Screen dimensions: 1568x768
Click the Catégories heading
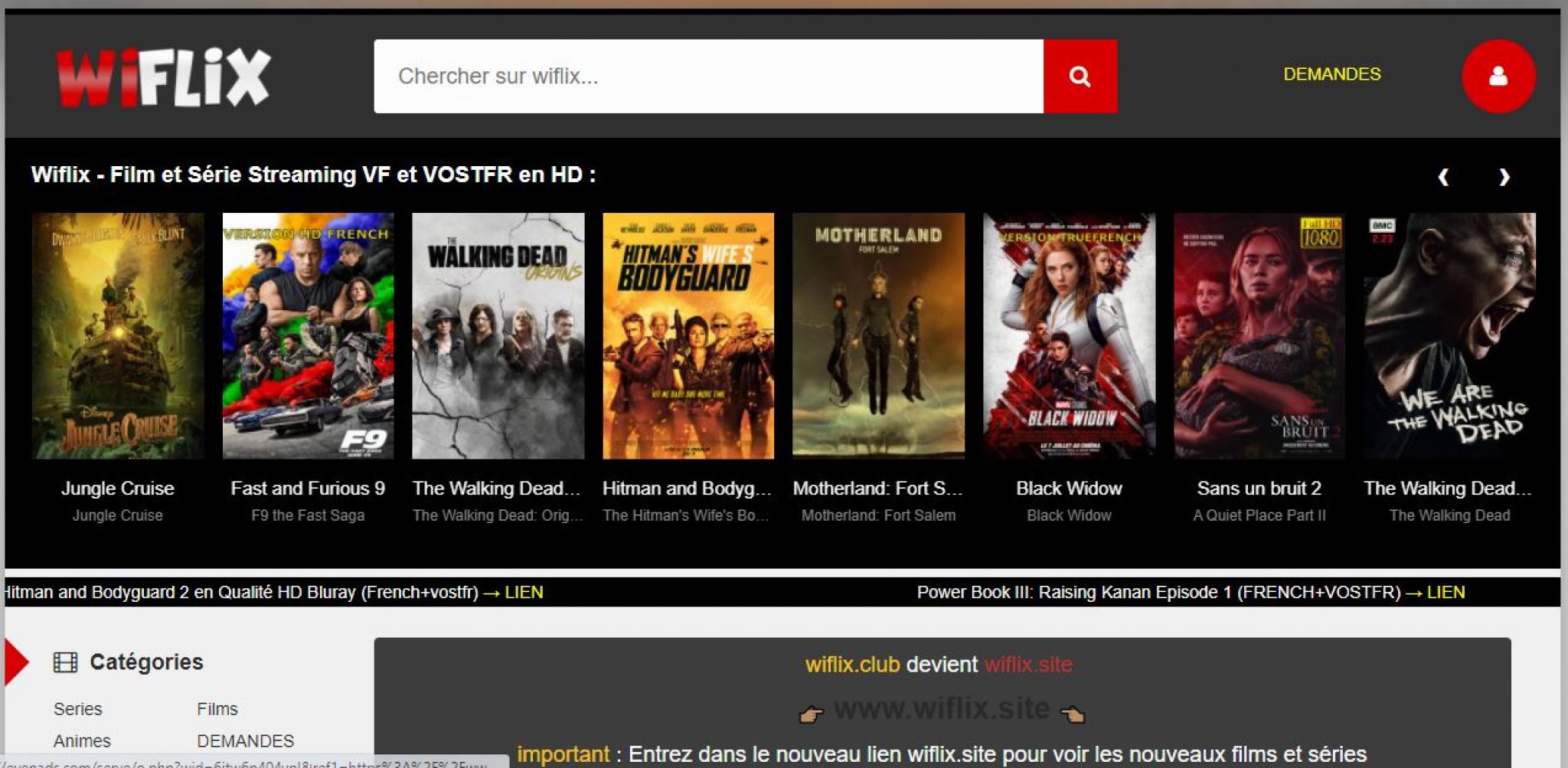[146, 662]
